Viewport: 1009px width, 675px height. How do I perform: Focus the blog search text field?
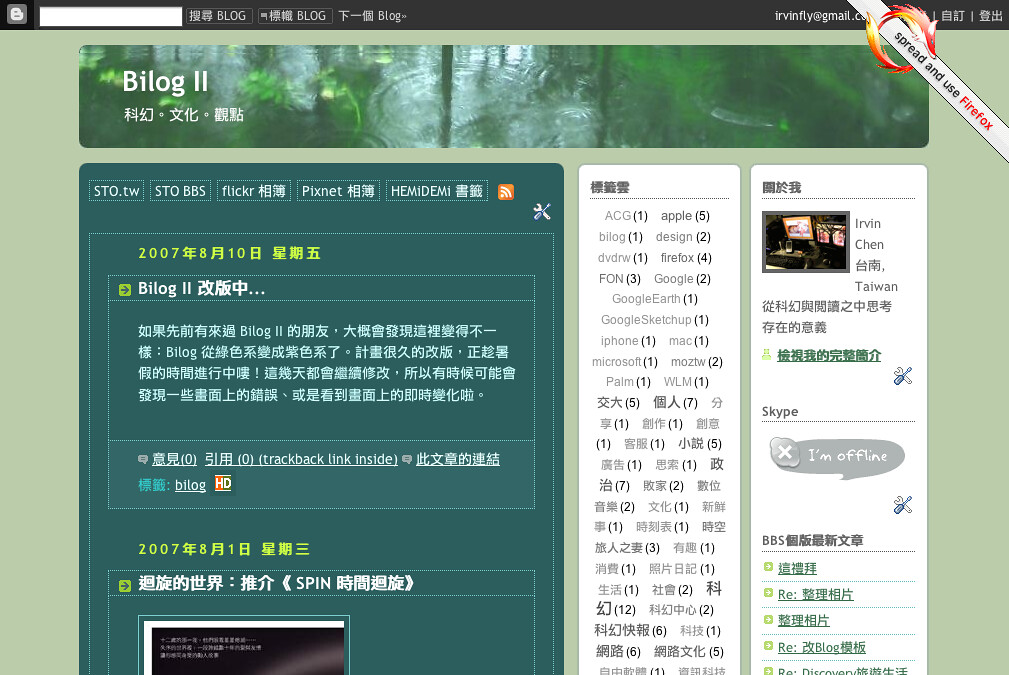110,16
